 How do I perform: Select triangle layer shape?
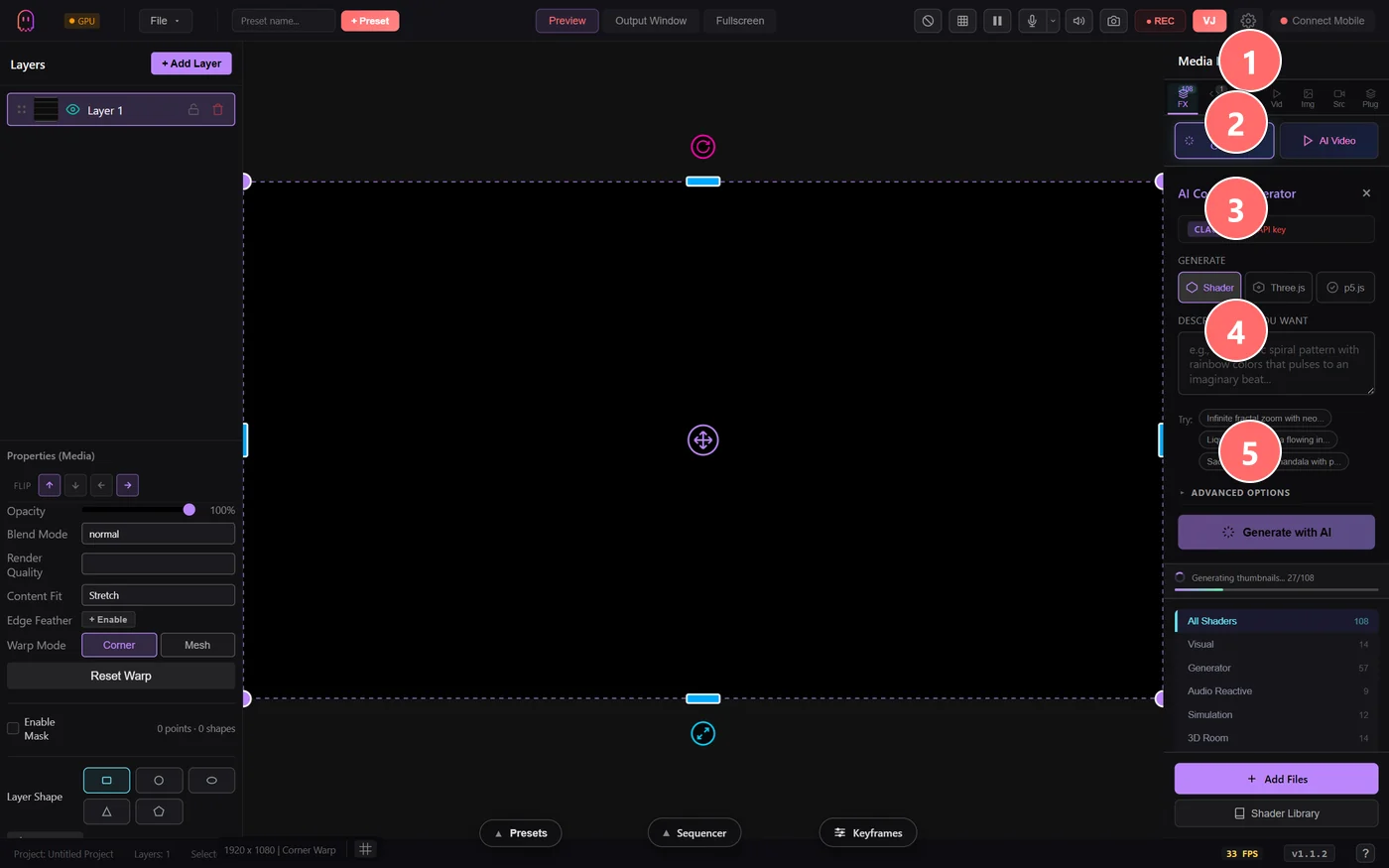click(x=107, y=811)
